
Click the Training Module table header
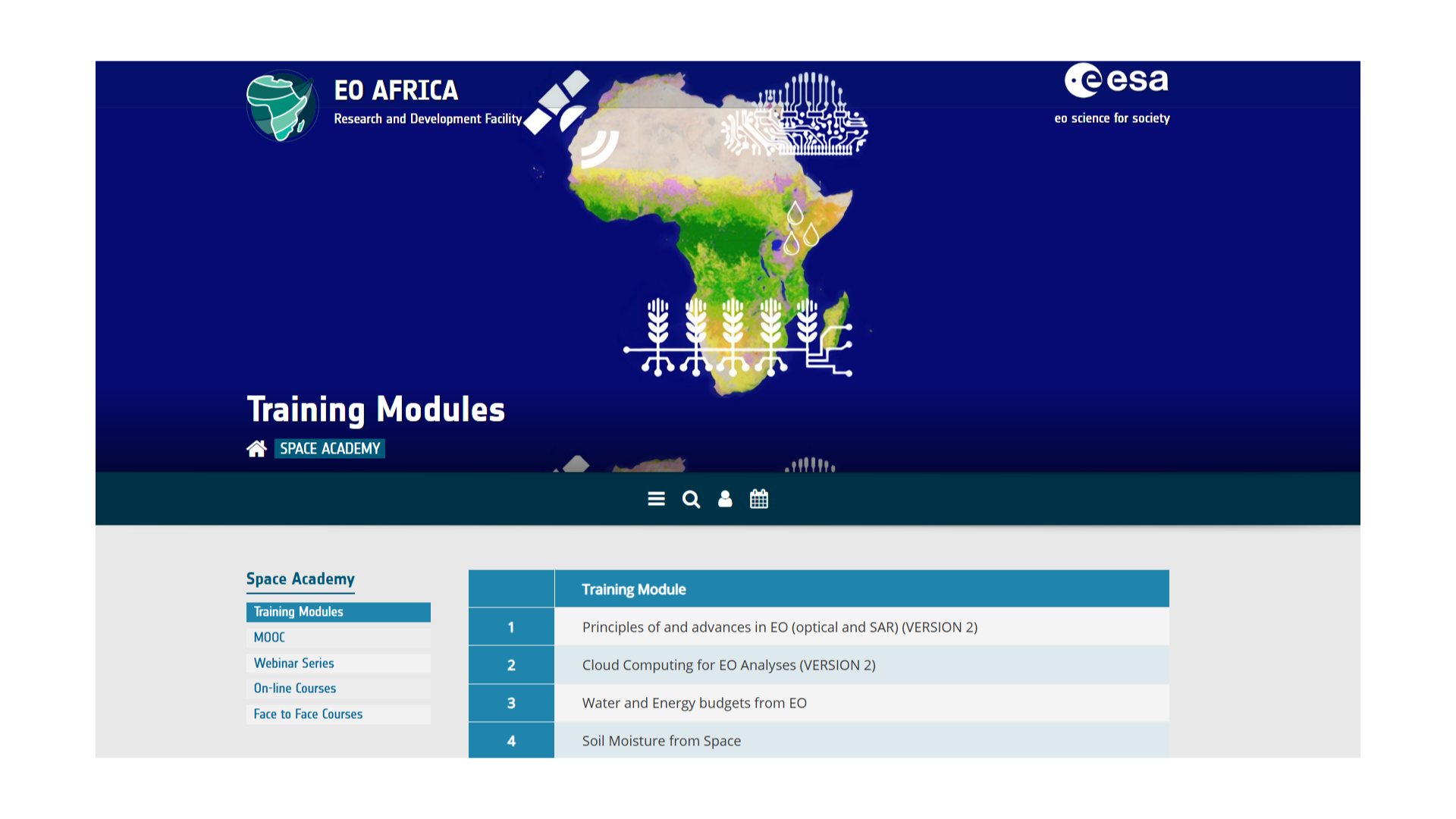click(633, 588)
